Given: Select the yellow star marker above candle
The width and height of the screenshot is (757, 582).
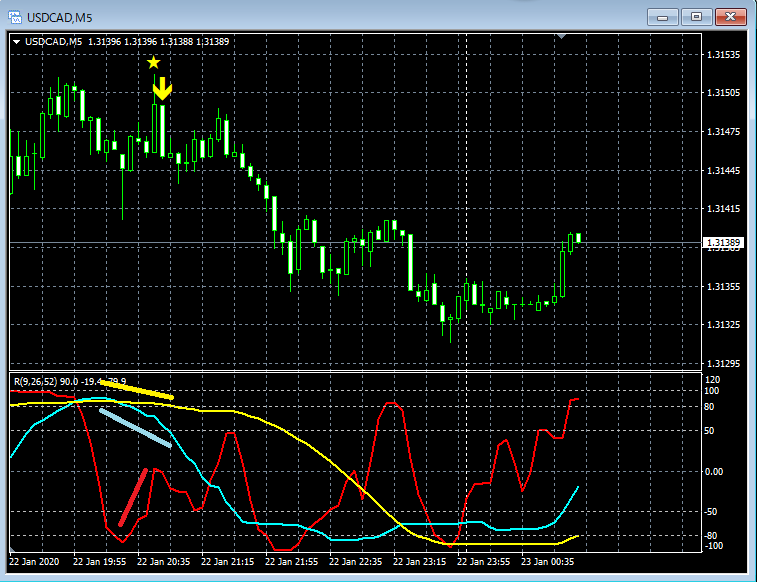Looking at the screenshot, I should pyautogui.click(x=154, y=62).
